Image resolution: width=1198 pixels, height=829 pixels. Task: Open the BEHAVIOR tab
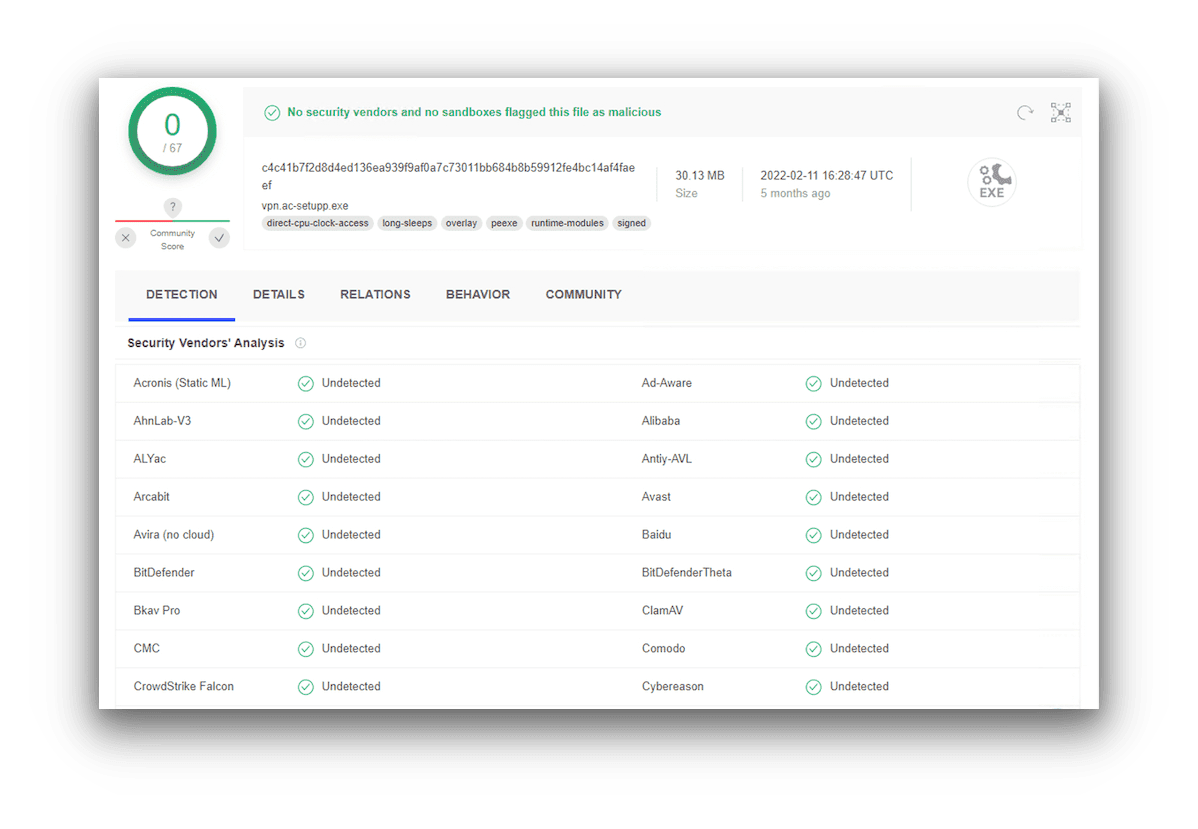[x=477, y=294]
